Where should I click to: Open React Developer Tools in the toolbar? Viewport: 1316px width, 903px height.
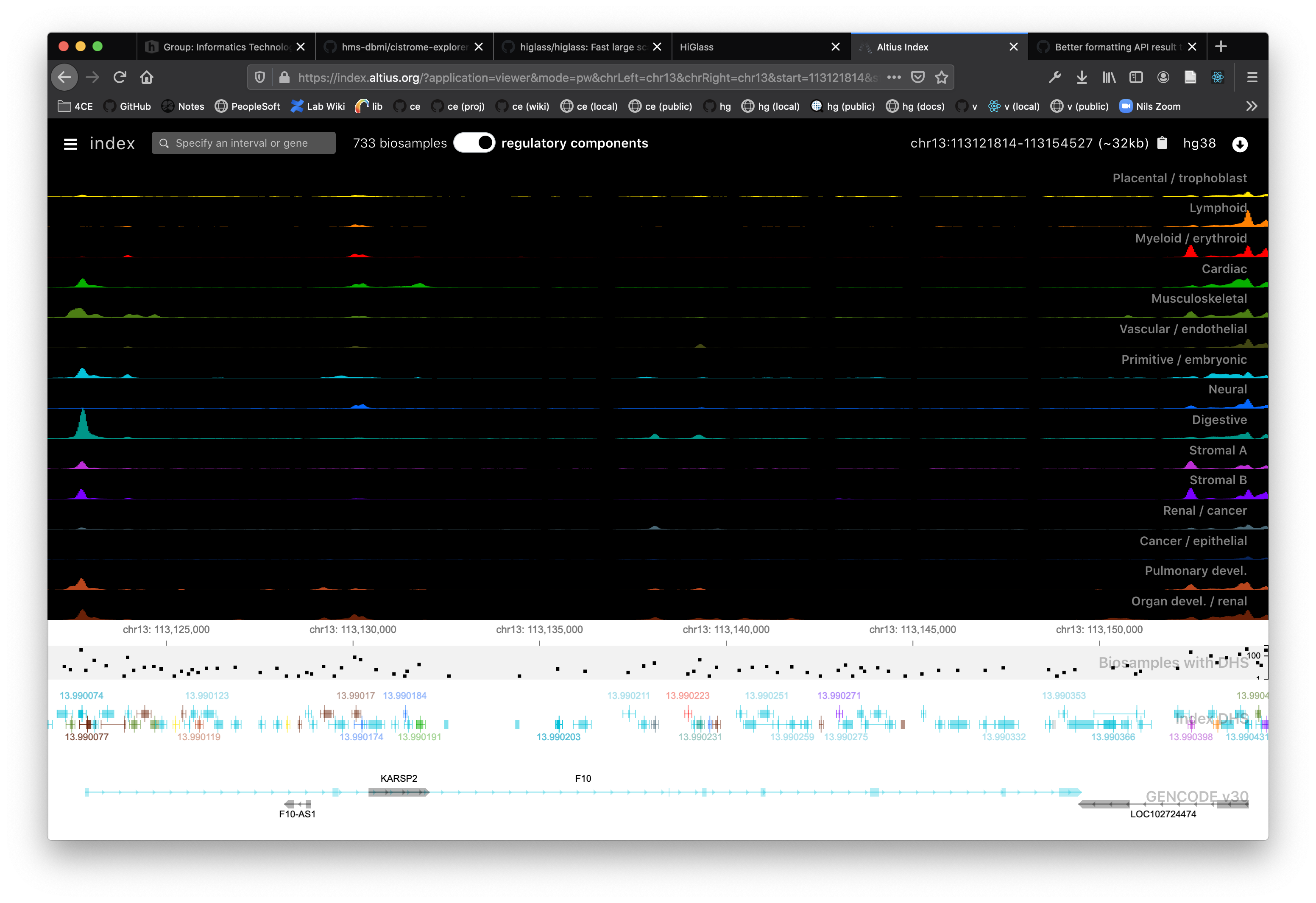pyautogui.click(x=1218, y=77)
